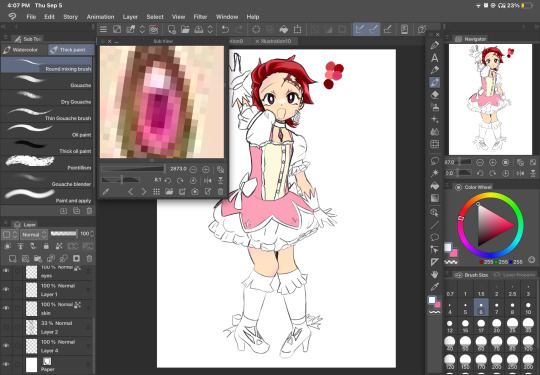The image size is (540, 375).
Task: Open the File menu
Action: coord(31,17)
